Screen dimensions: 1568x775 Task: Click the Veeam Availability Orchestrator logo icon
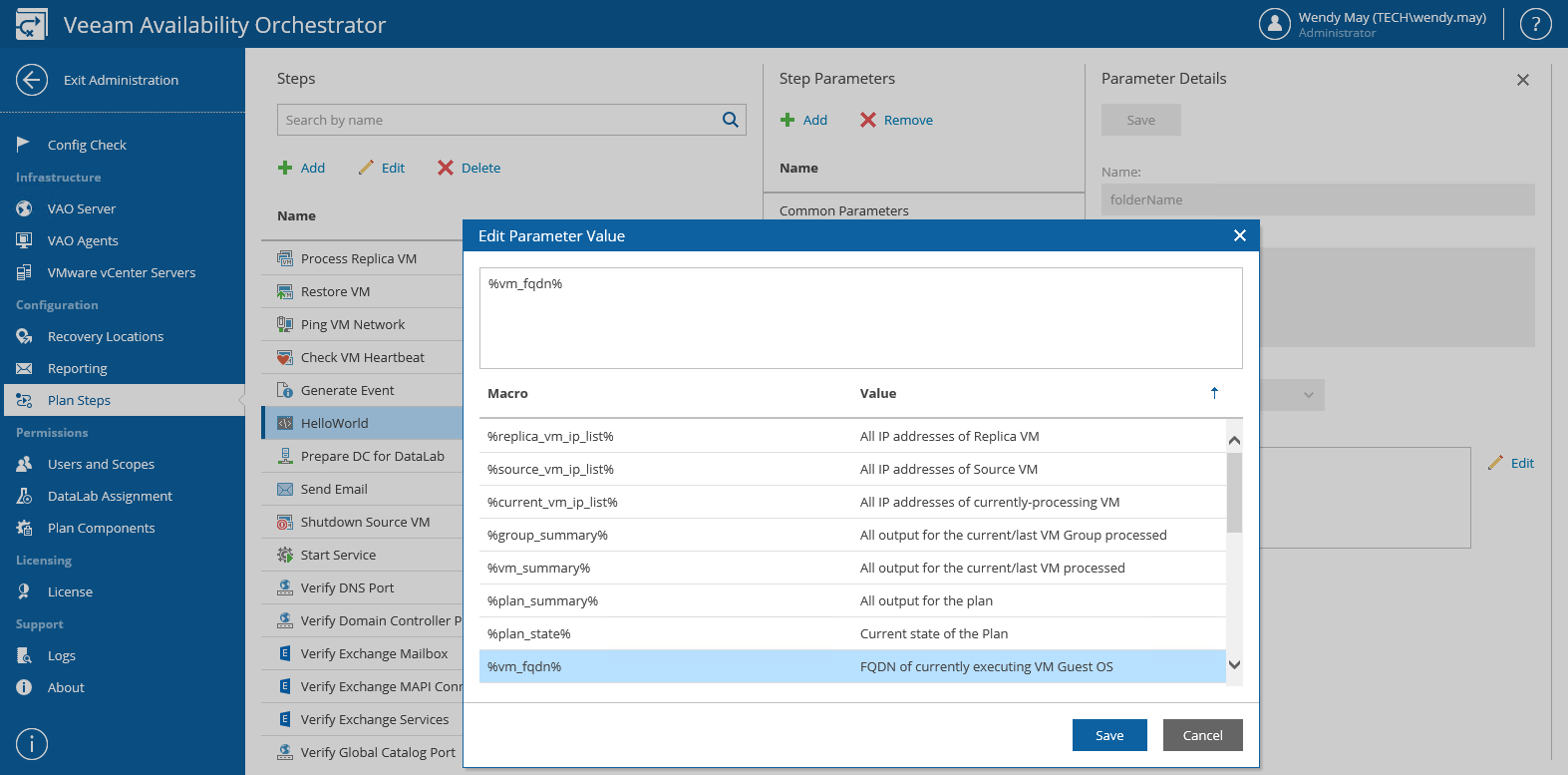31,24
